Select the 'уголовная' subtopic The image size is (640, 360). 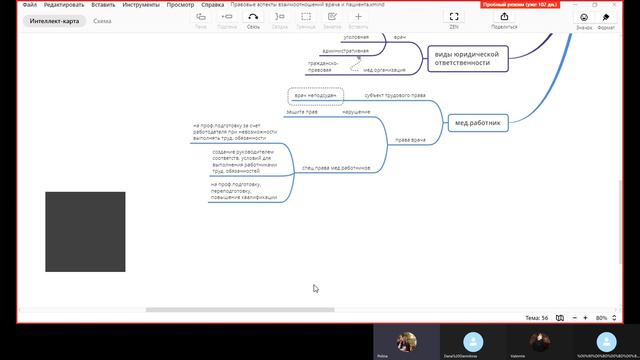tap(356, 37)
